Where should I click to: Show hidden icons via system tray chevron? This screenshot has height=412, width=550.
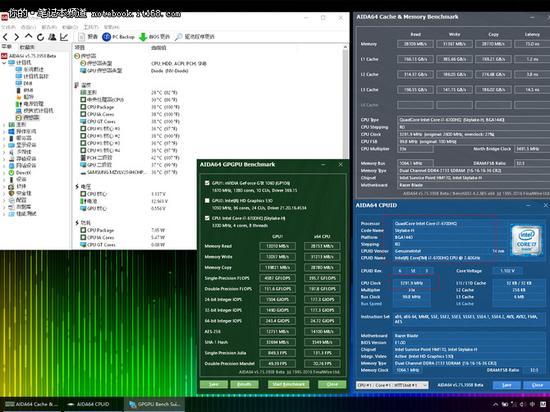[x=495, y=404]
